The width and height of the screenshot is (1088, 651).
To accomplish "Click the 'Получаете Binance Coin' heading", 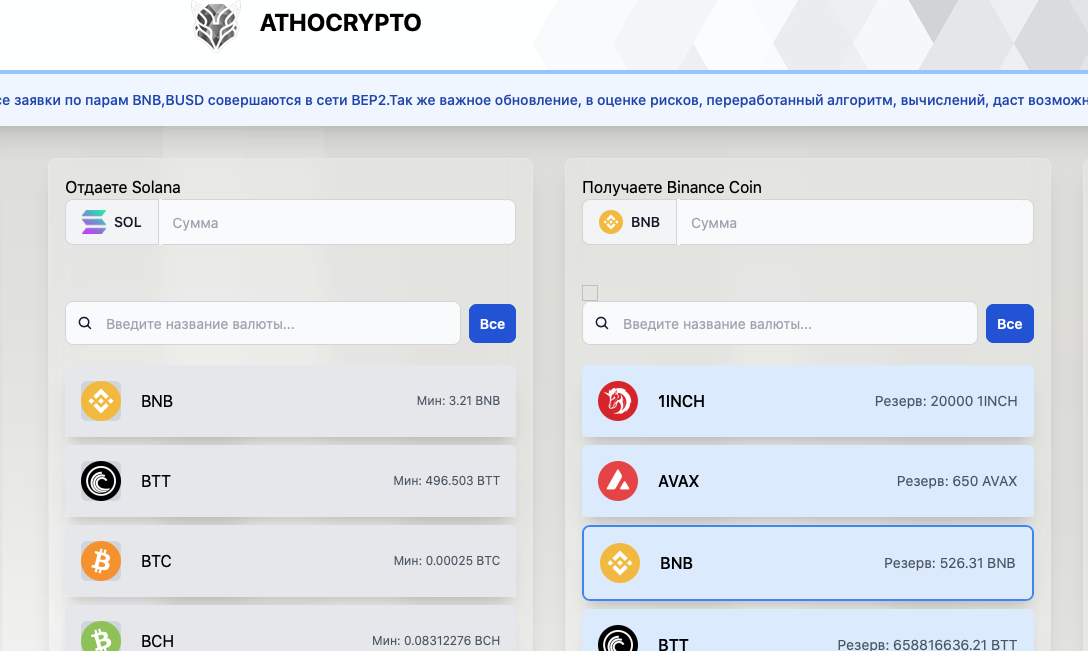I will point(672,187).
